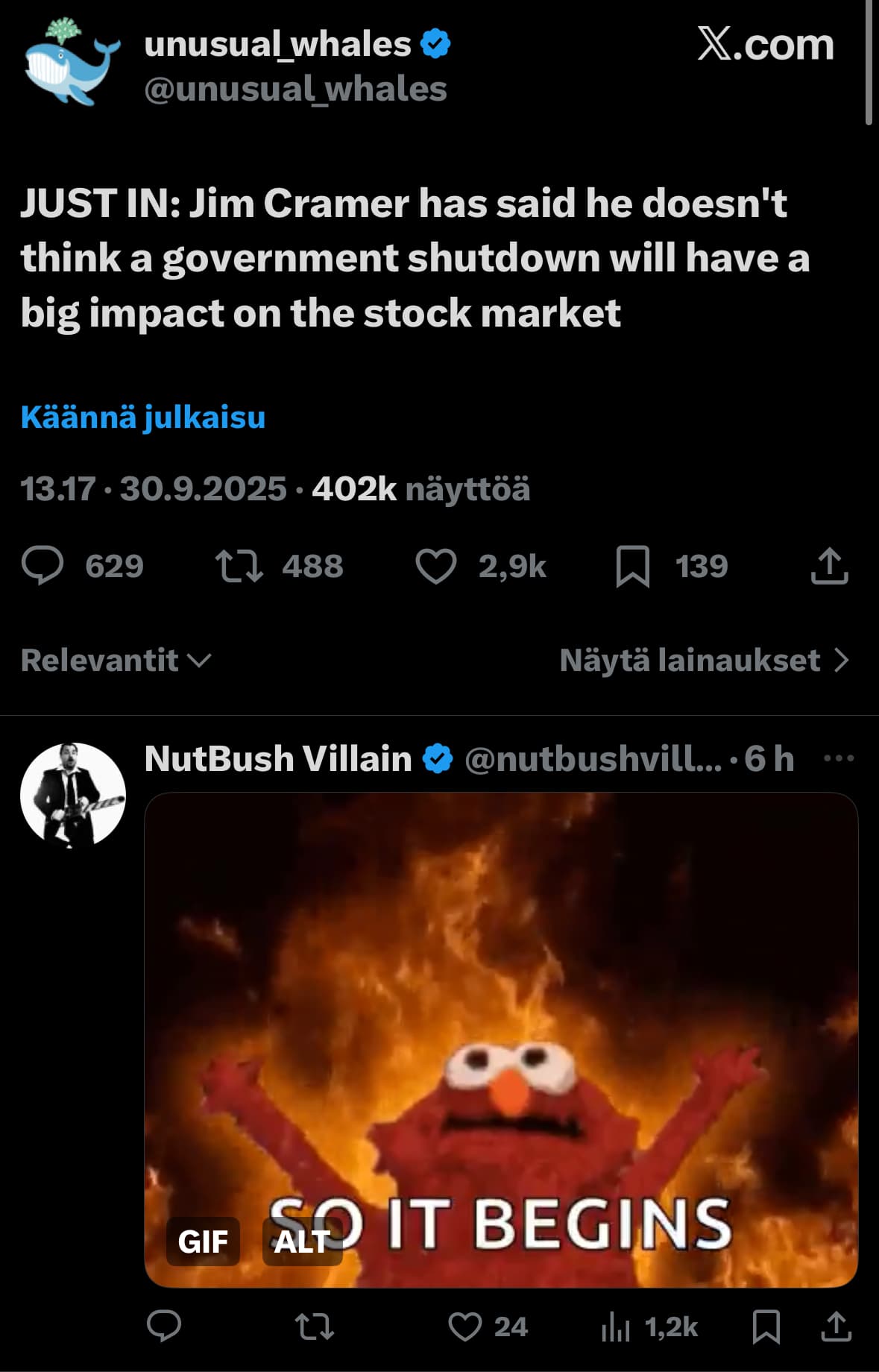Expand the Relevantit sort dropdown
879x1372 pixels.
click(x=116, y=661)
